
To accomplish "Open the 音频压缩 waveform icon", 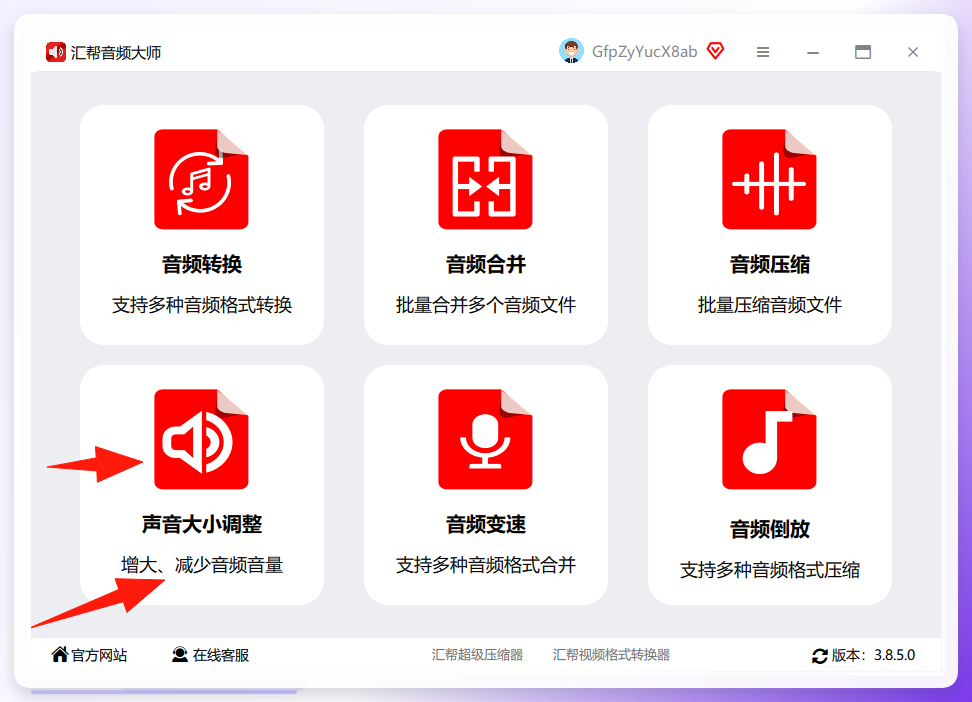I will [x=769, y=179].
